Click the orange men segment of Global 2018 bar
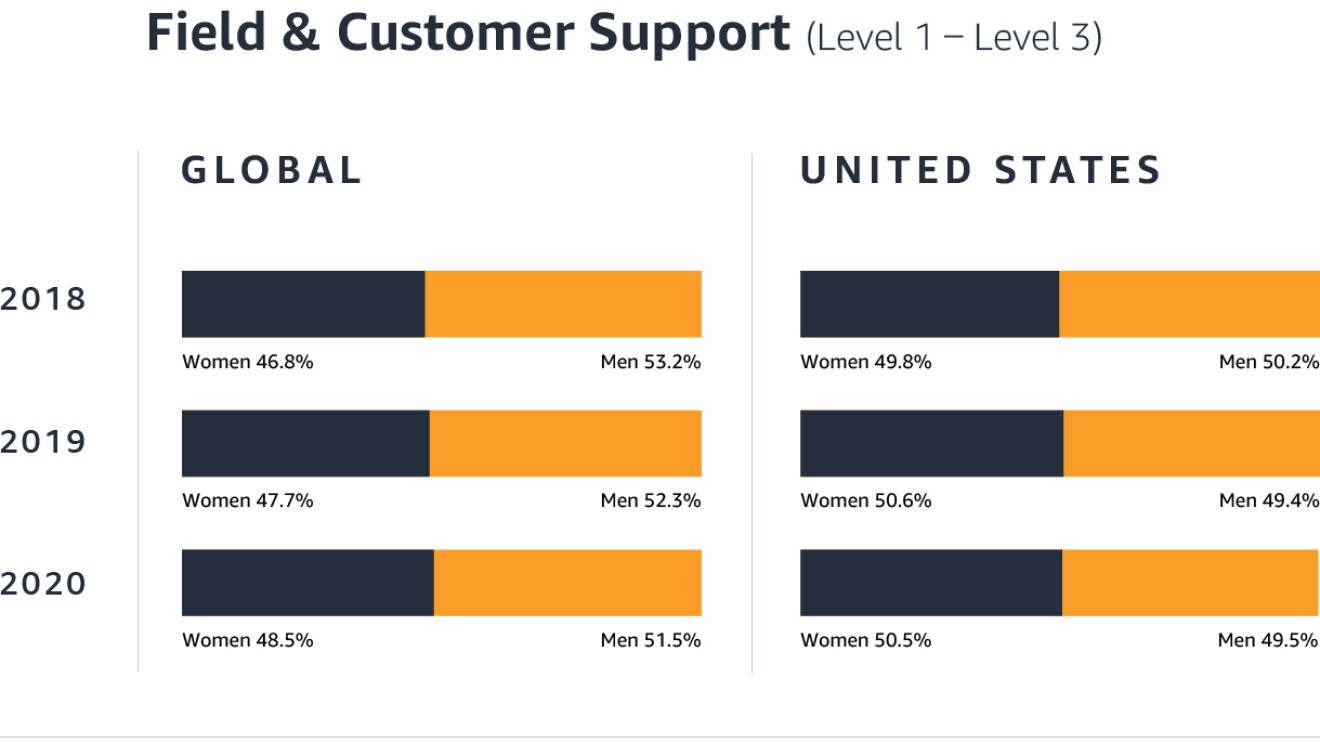The width and height of the screenshot is (1320, 743). pyautogui.click(x=563, y=304)
